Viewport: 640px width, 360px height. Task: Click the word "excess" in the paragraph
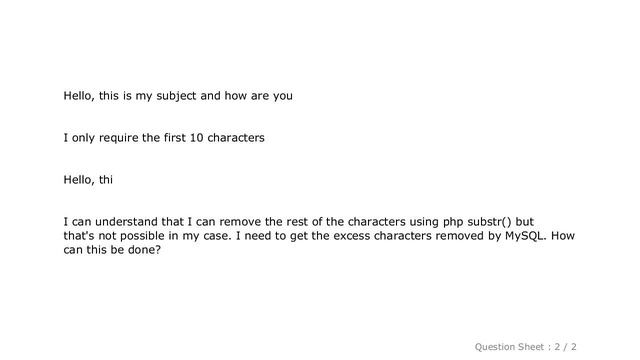(x=351, y=236)
